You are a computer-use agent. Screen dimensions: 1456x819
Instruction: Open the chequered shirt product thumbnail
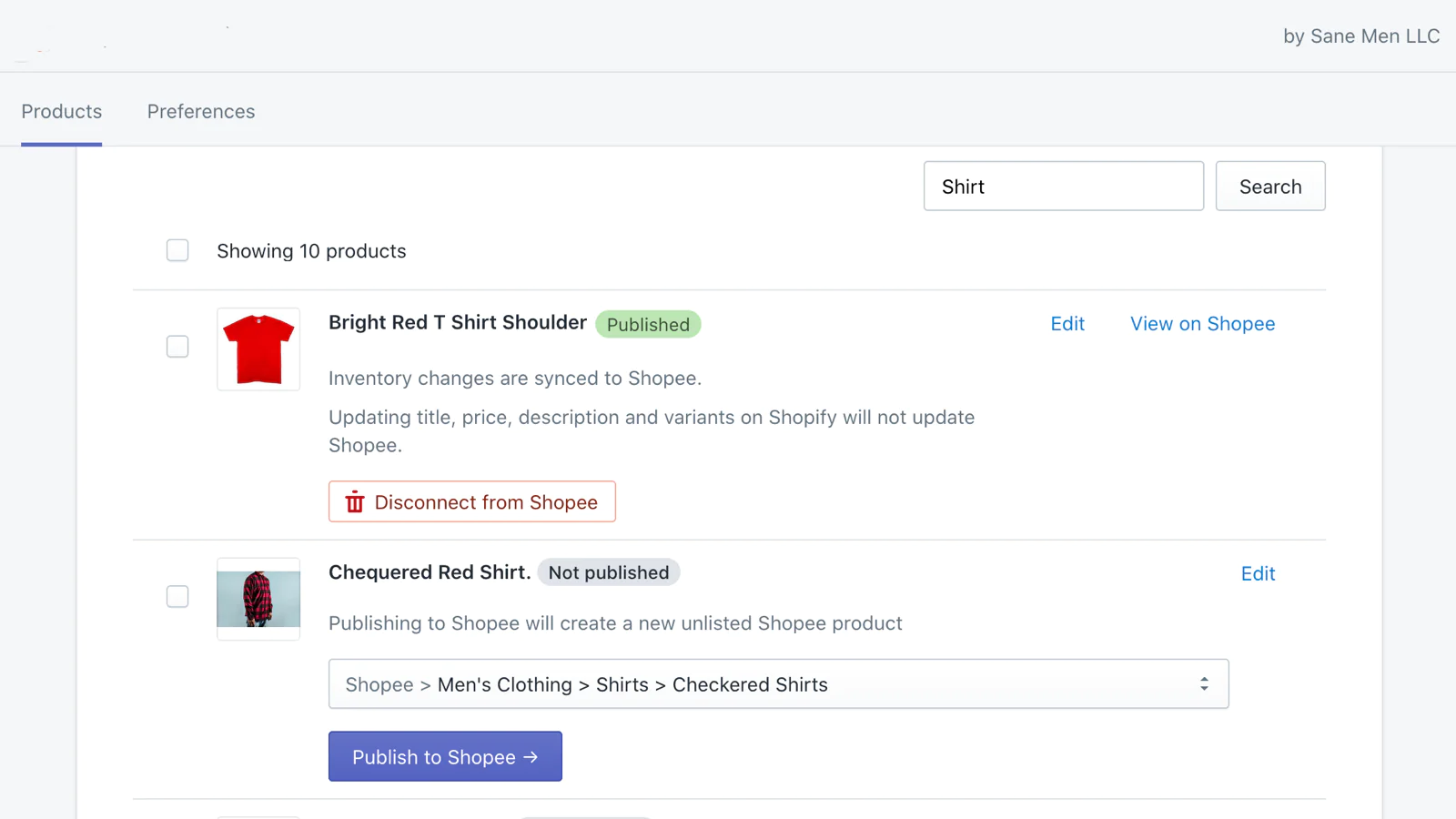click(x=258, y=599)
